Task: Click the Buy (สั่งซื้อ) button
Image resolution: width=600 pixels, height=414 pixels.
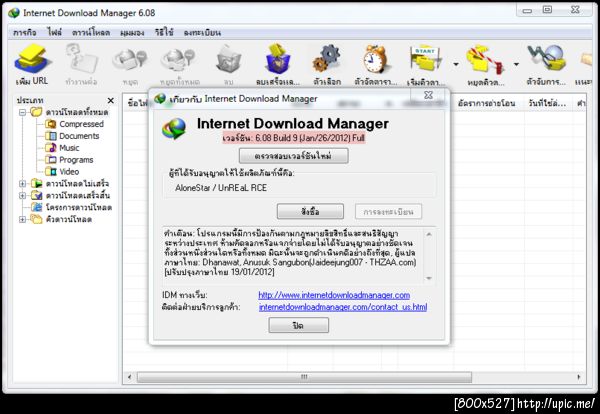Action: 310,212
